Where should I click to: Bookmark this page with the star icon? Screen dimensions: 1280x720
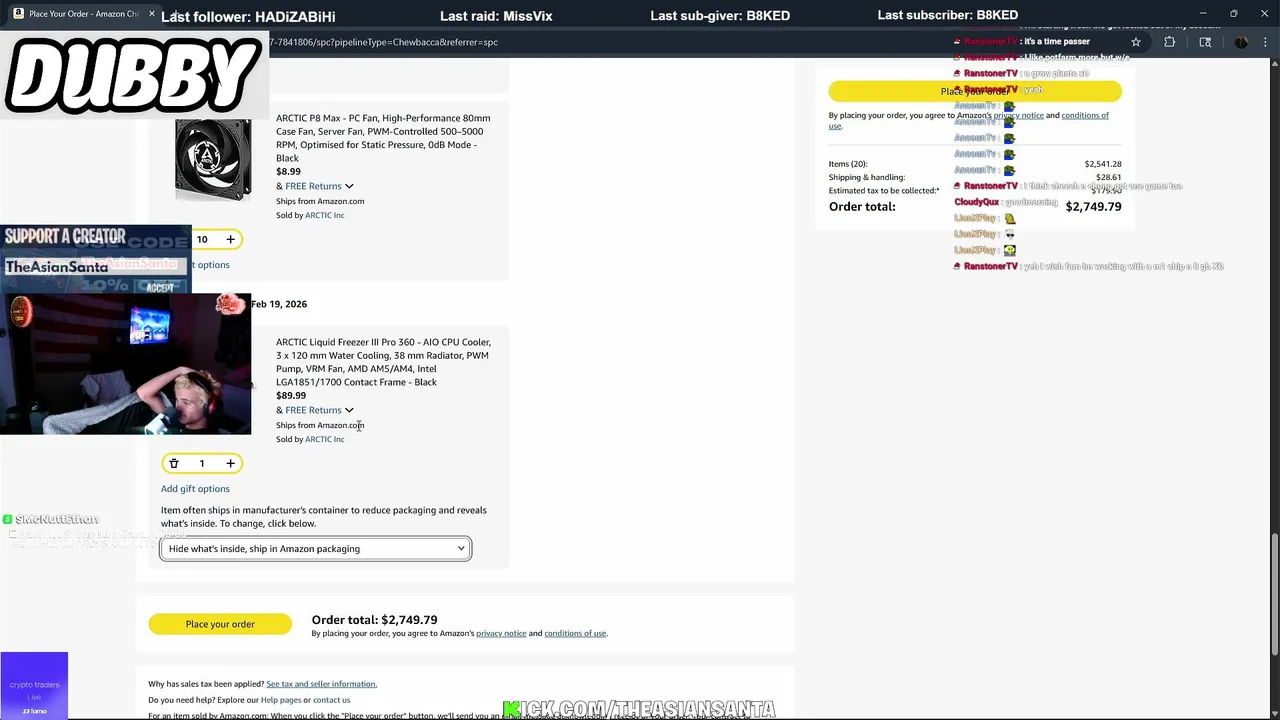pyautogui.click(x=1136, y=42)
